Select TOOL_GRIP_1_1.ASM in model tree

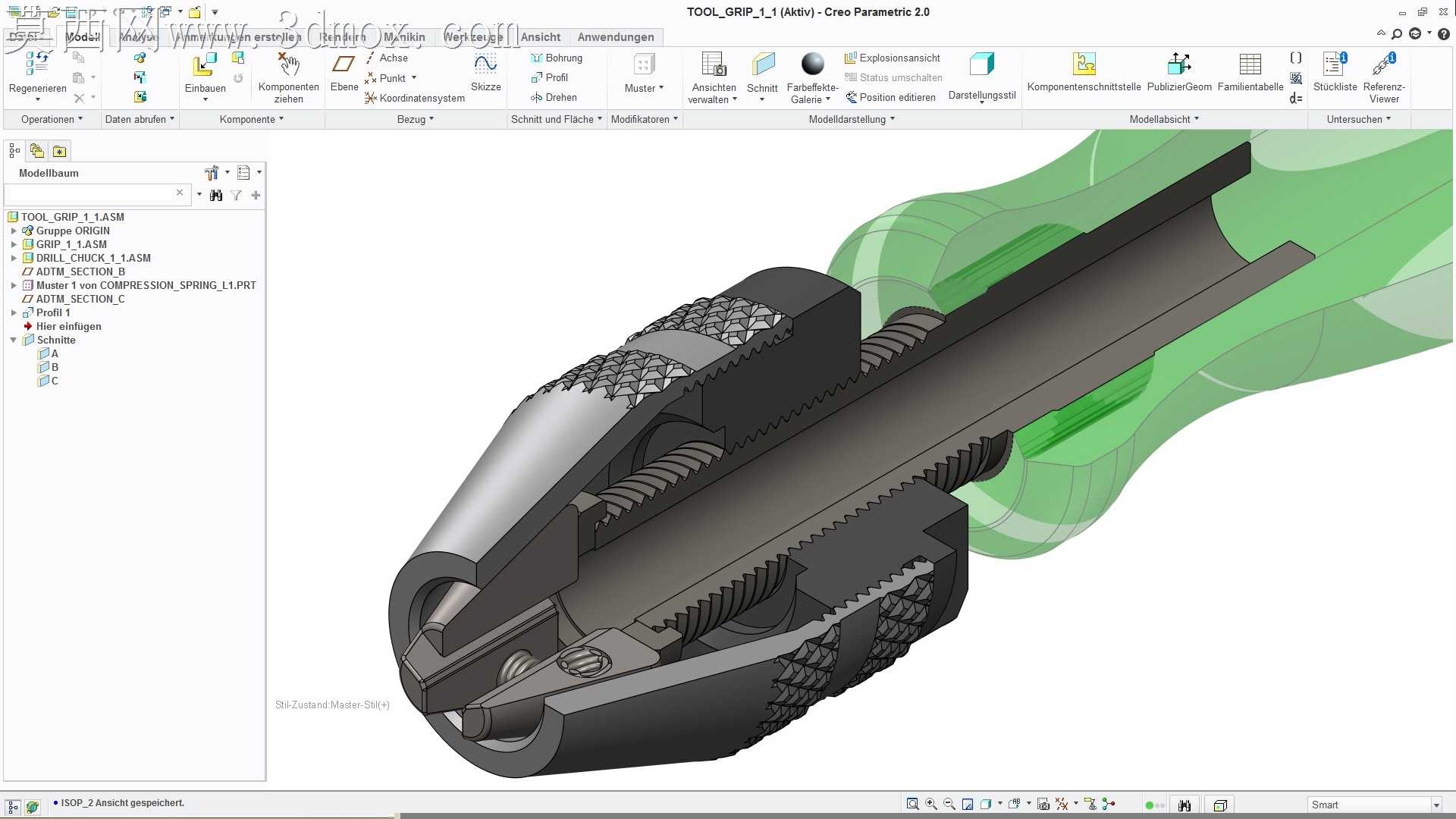73,217
